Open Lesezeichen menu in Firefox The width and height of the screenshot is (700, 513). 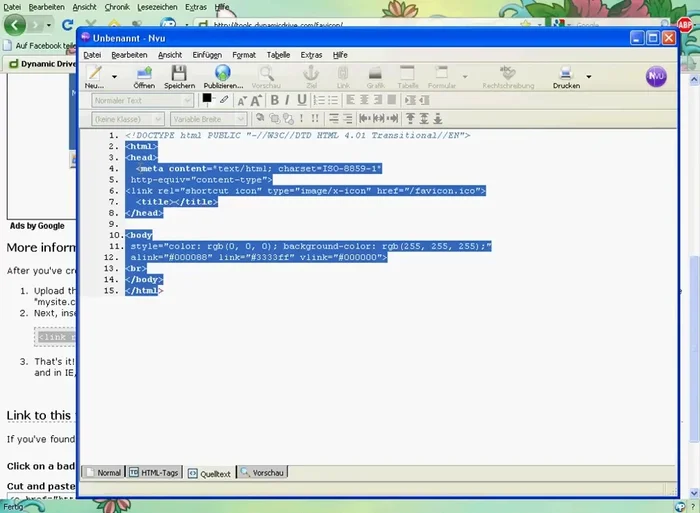click(x=157, y=7)
